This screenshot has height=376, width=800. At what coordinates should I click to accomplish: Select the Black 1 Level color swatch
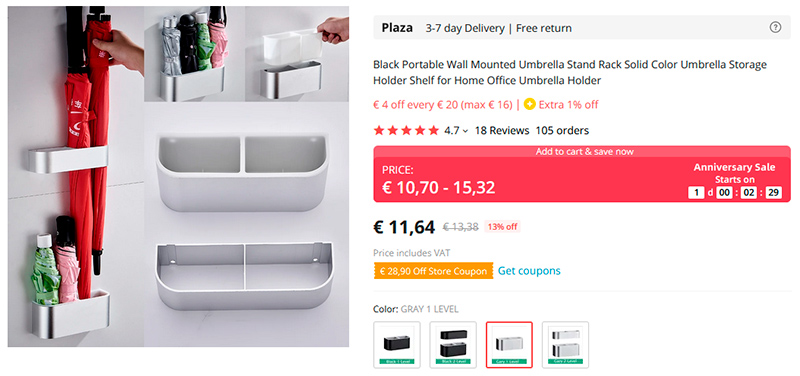coord(396,344)
